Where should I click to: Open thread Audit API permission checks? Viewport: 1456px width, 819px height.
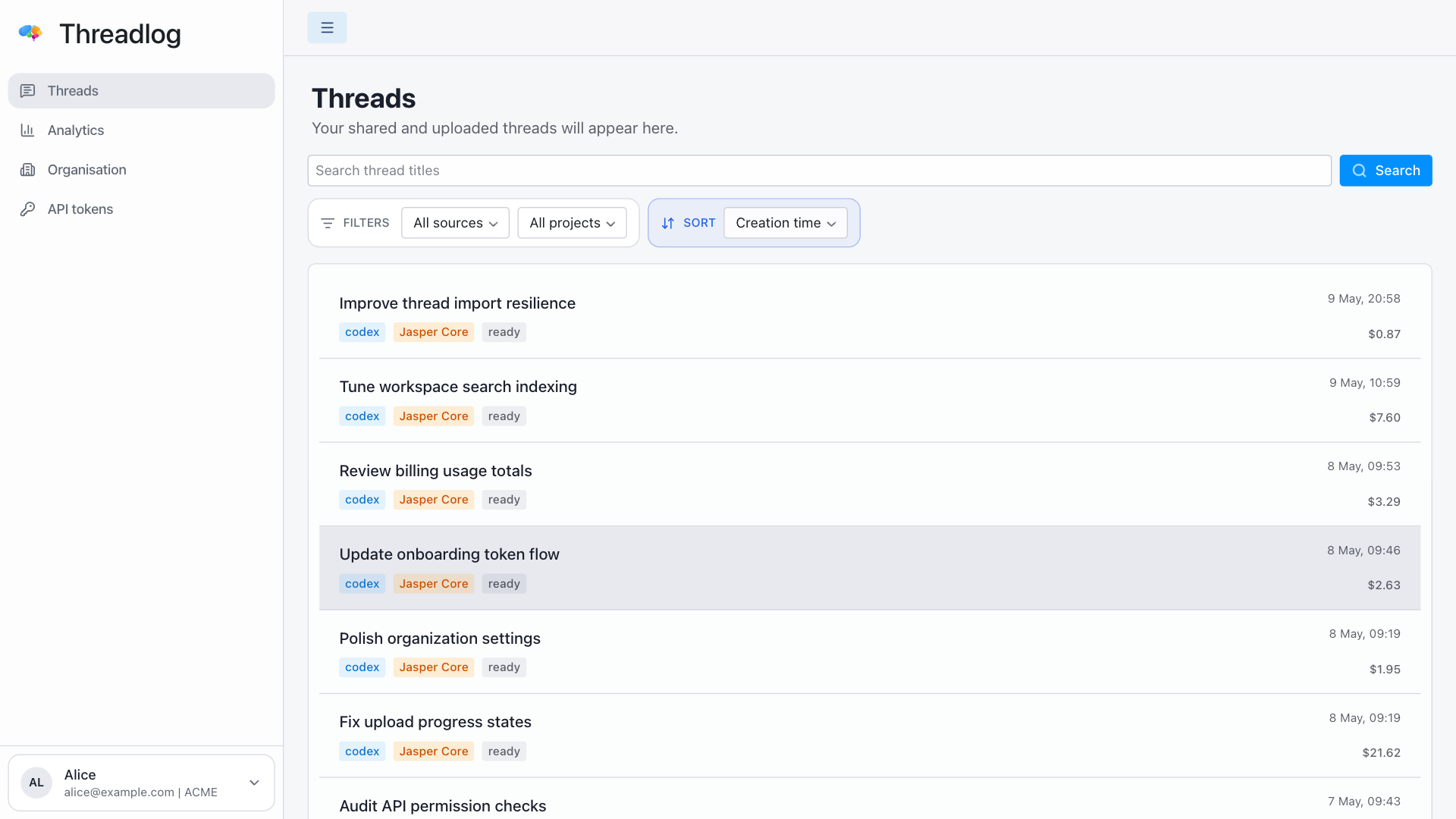click(870, 799)
